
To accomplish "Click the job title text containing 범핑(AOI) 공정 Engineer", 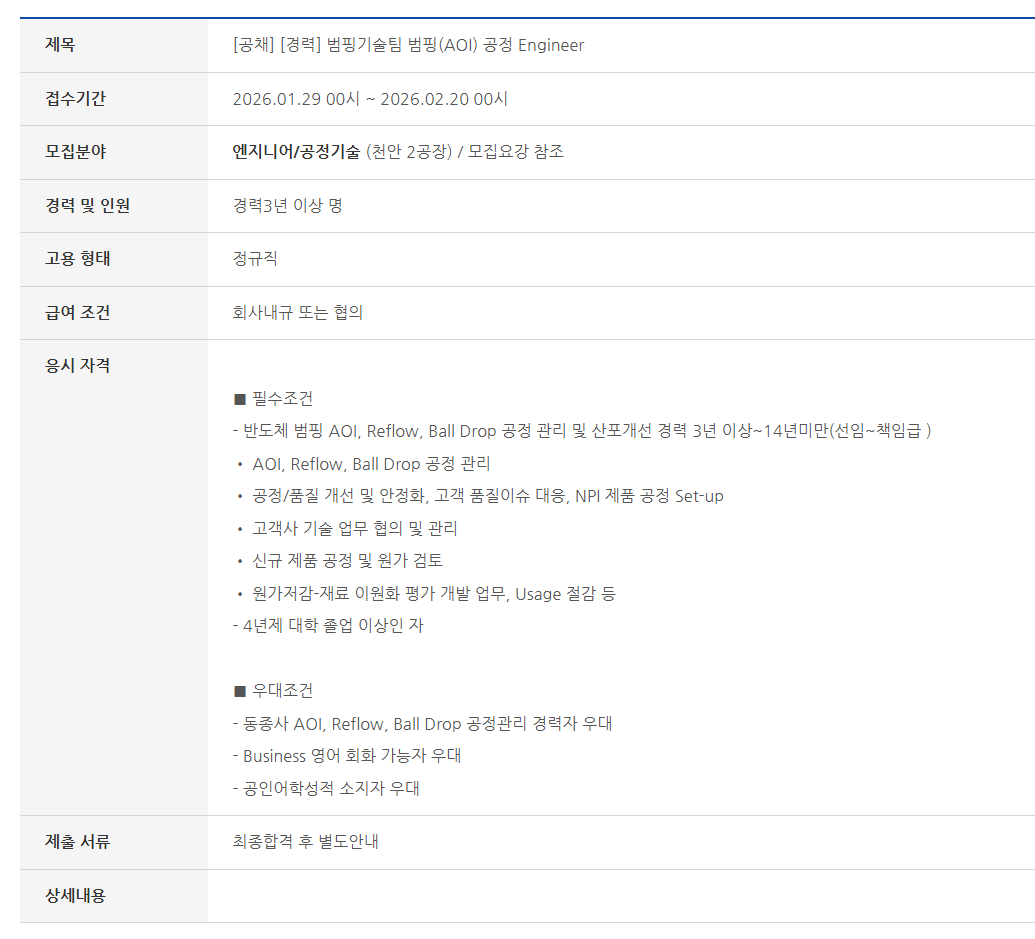I will pyautogui.click(x=408, y=45).
